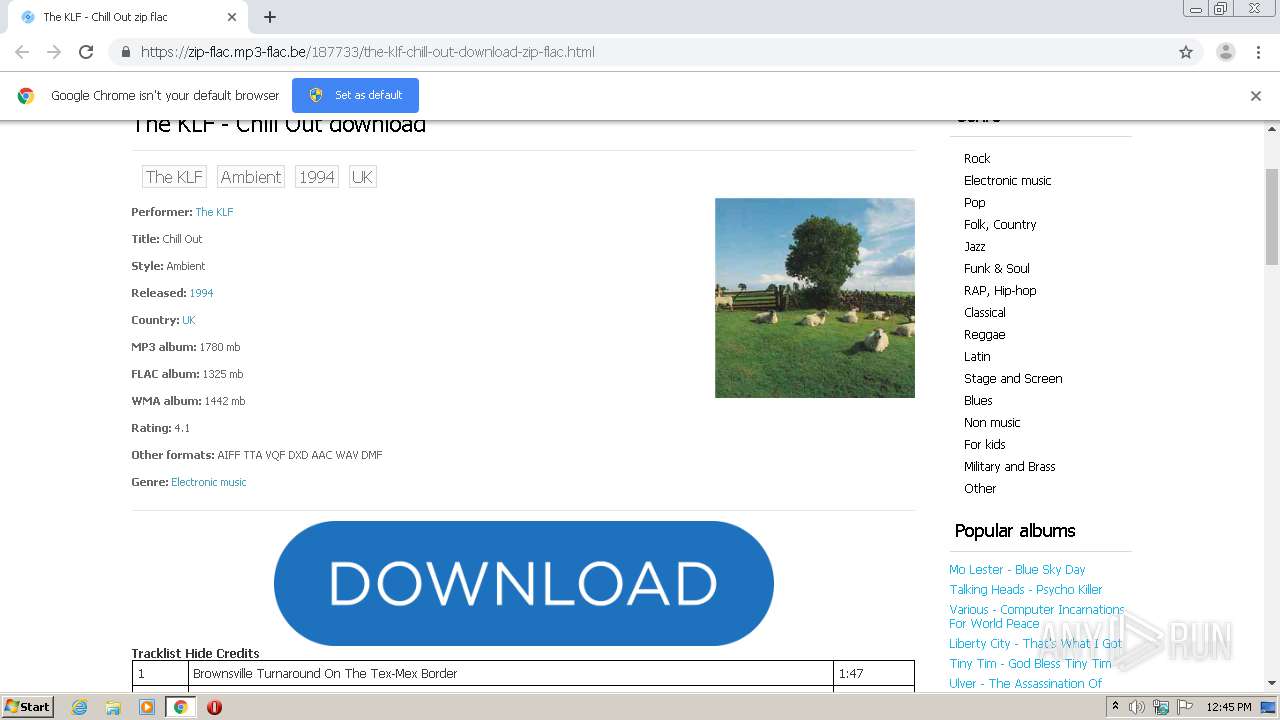Click scrollbar down arrow
1280x720 pixels.
click(1272, 683)
